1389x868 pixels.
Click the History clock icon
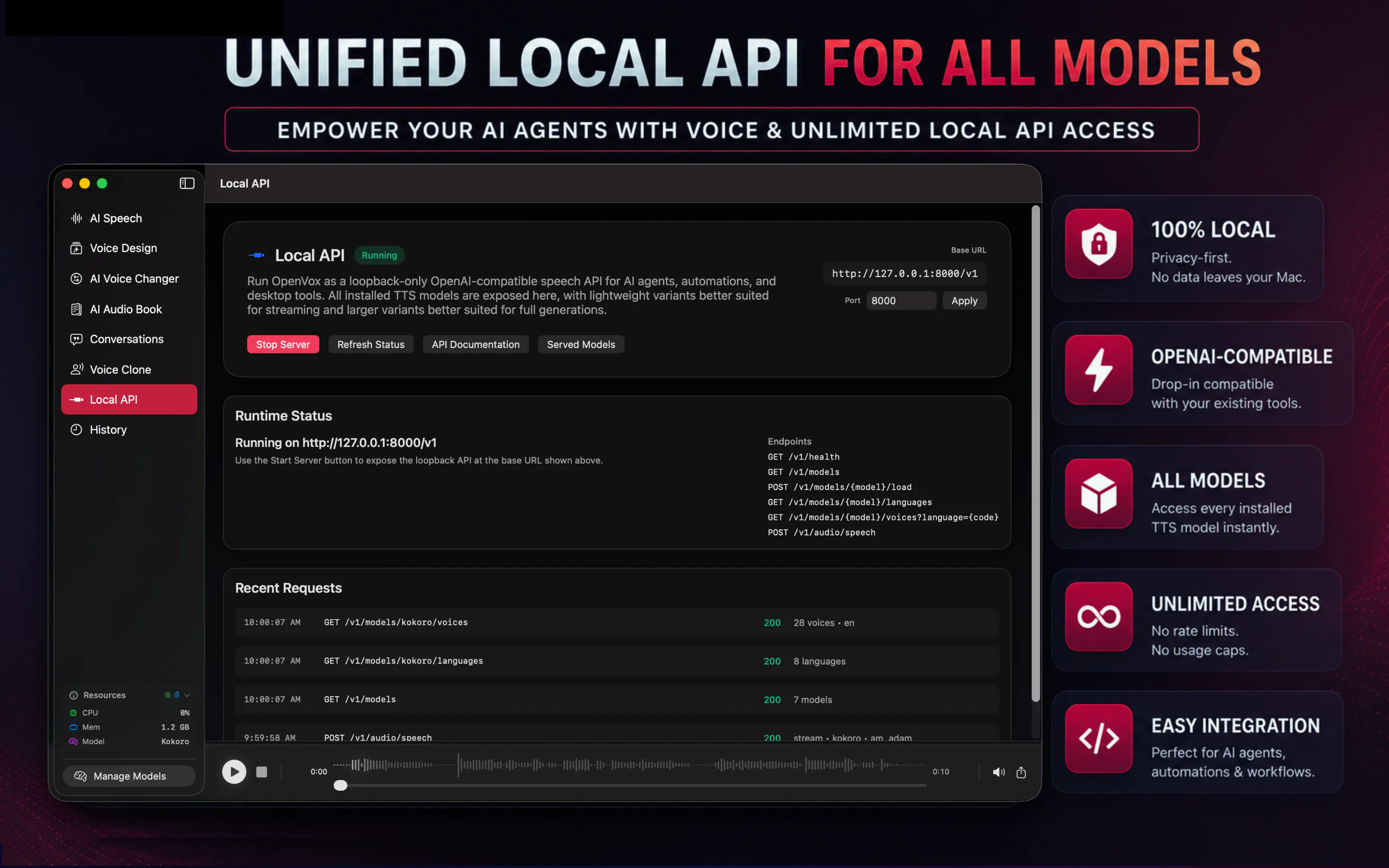[76, 429]
